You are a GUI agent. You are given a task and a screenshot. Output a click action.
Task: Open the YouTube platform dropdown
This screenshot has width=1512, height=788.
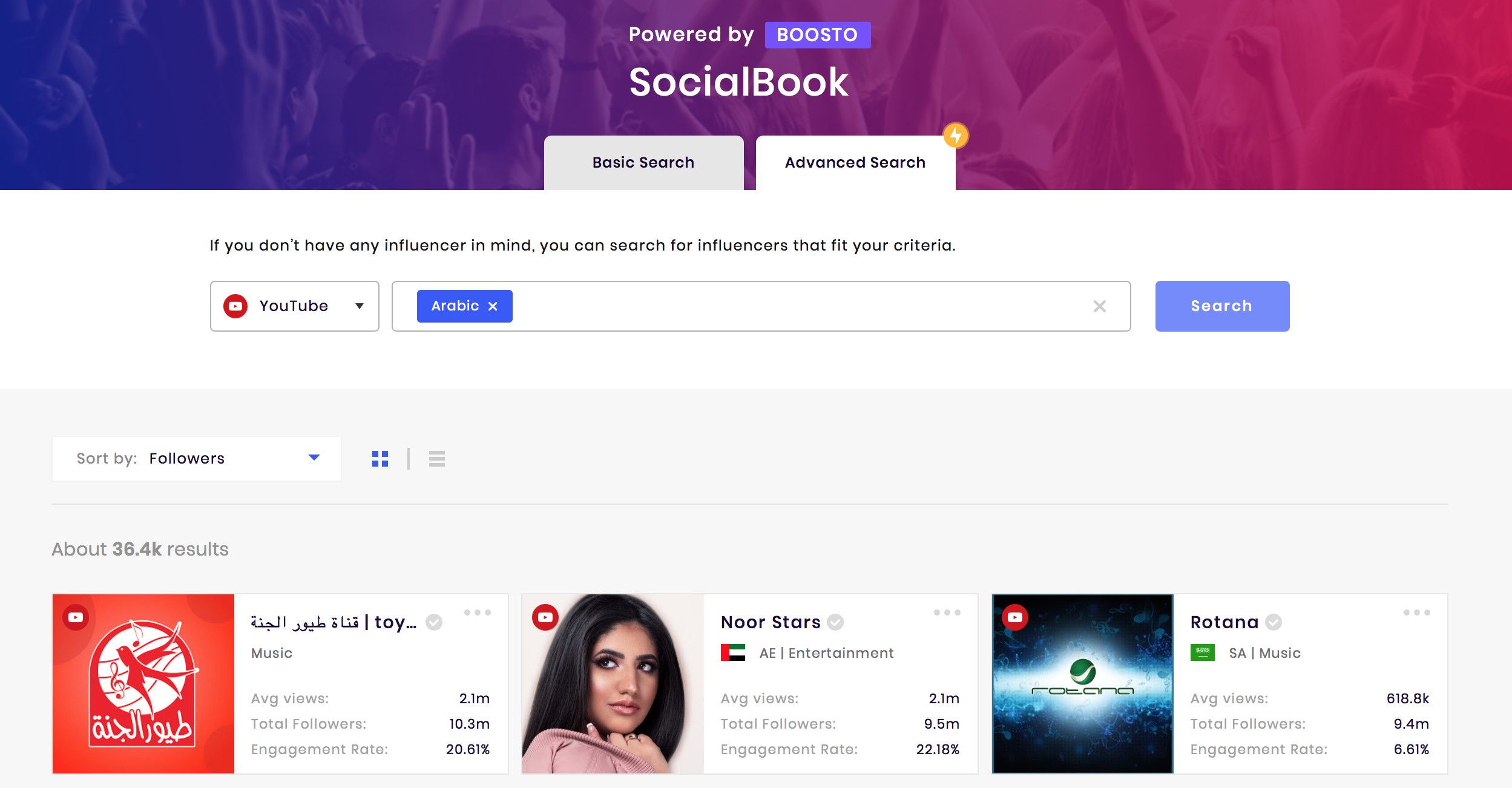click(x=295, y=306)
